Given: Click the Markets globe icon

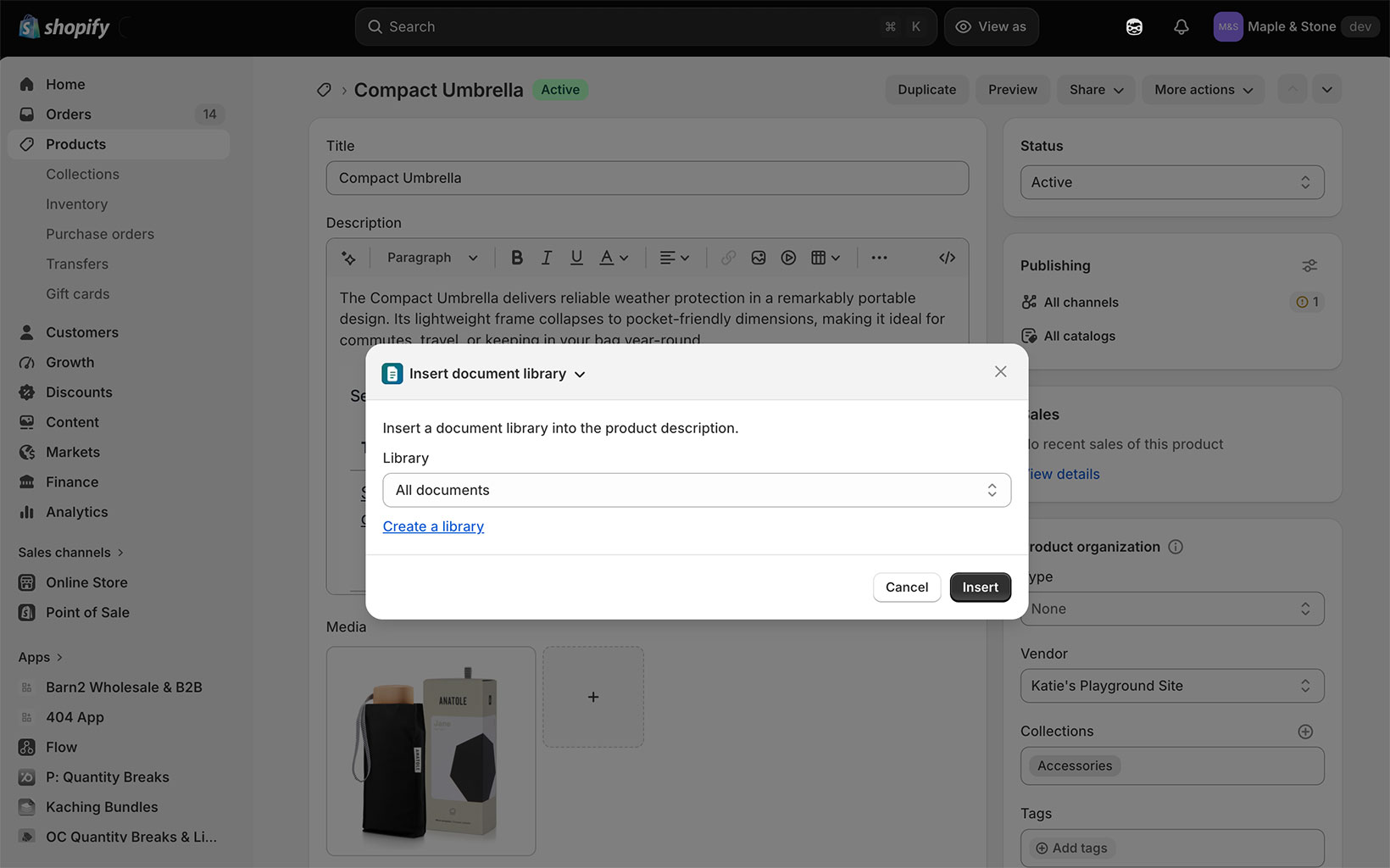Looking at the screenshot, I should tap(27, 453).
